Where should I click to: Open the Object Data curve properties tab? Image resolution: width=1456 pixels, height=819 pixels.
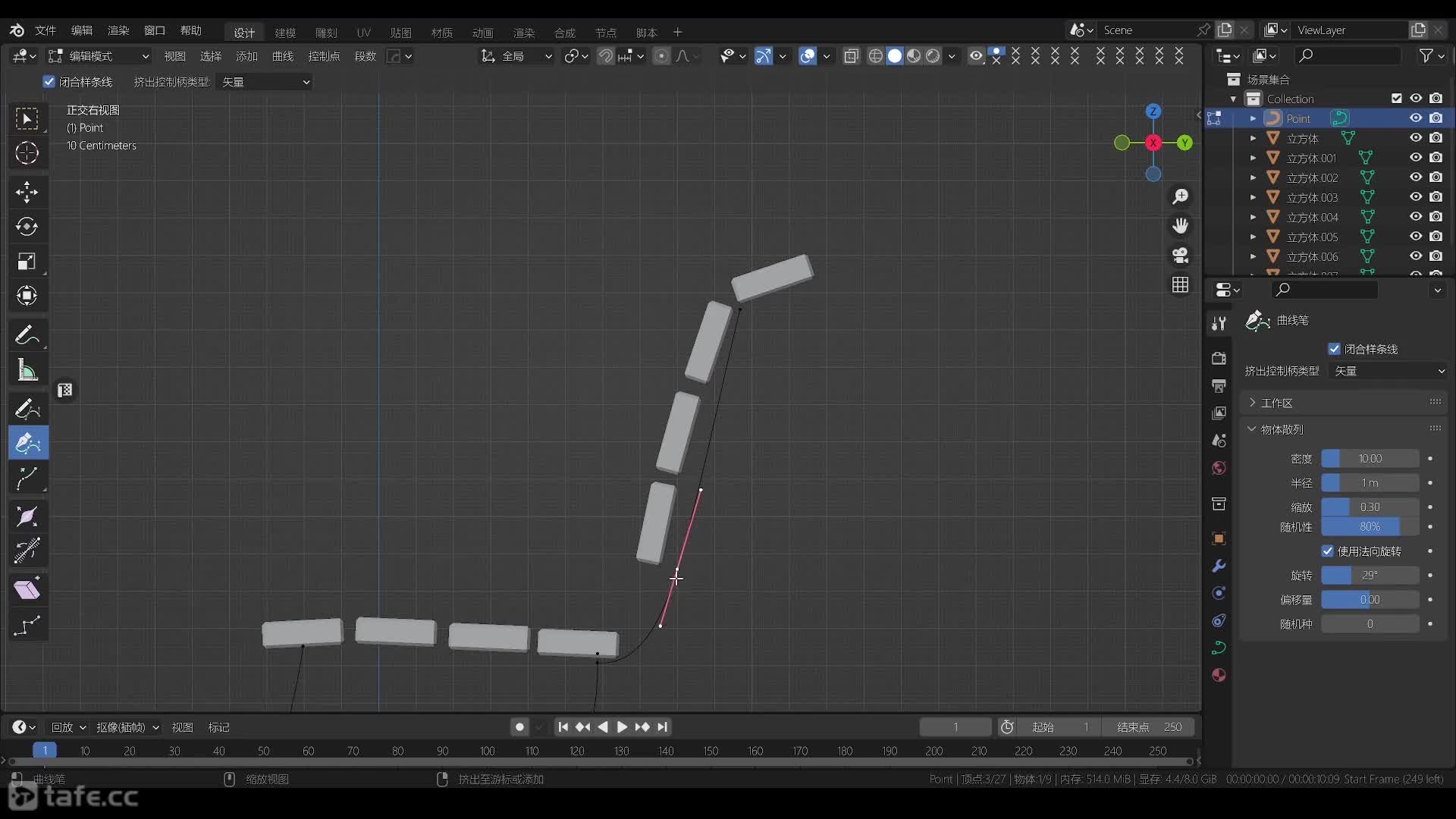[x=1219, y=648]
